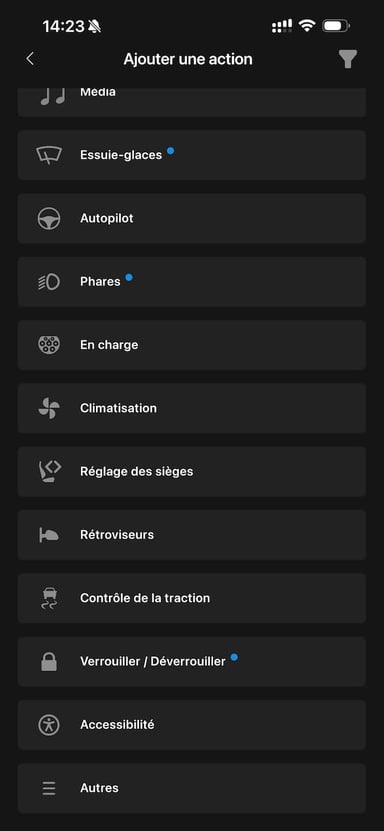Tap the steering wheel Autopilot icon
The height and width of the screenshot is (831, 384).
(x=49, y=218)
